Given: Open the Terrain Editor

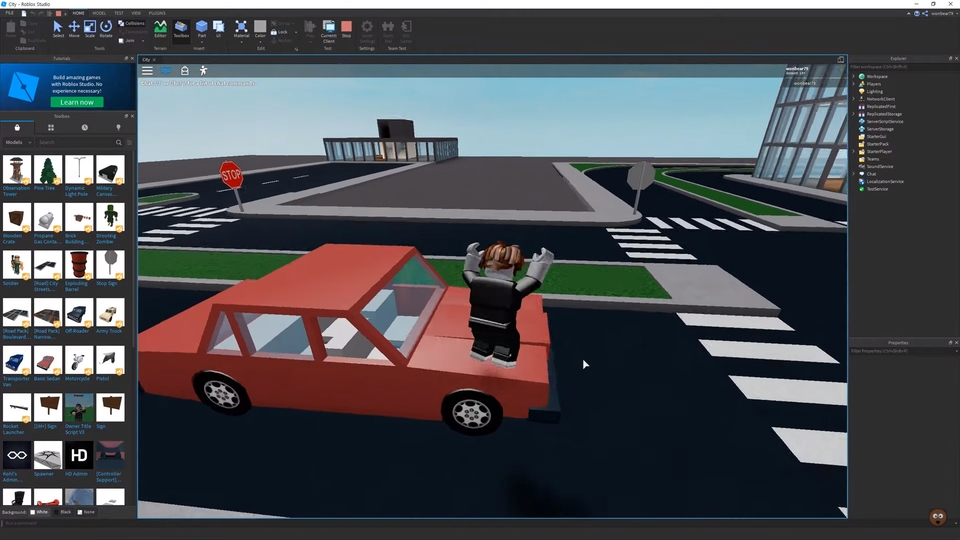Looking at the screenshot, I should click(160, 29).
